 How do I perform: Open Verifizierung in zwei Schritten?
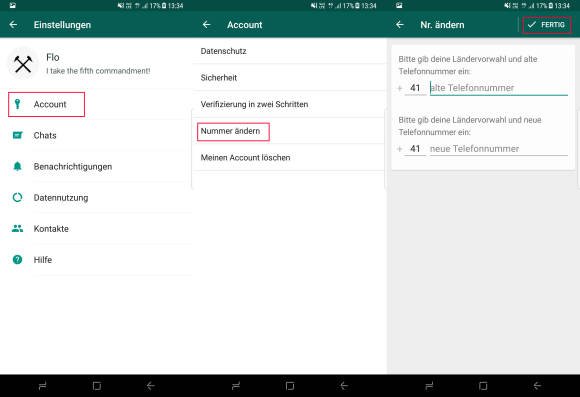(290, 104)
